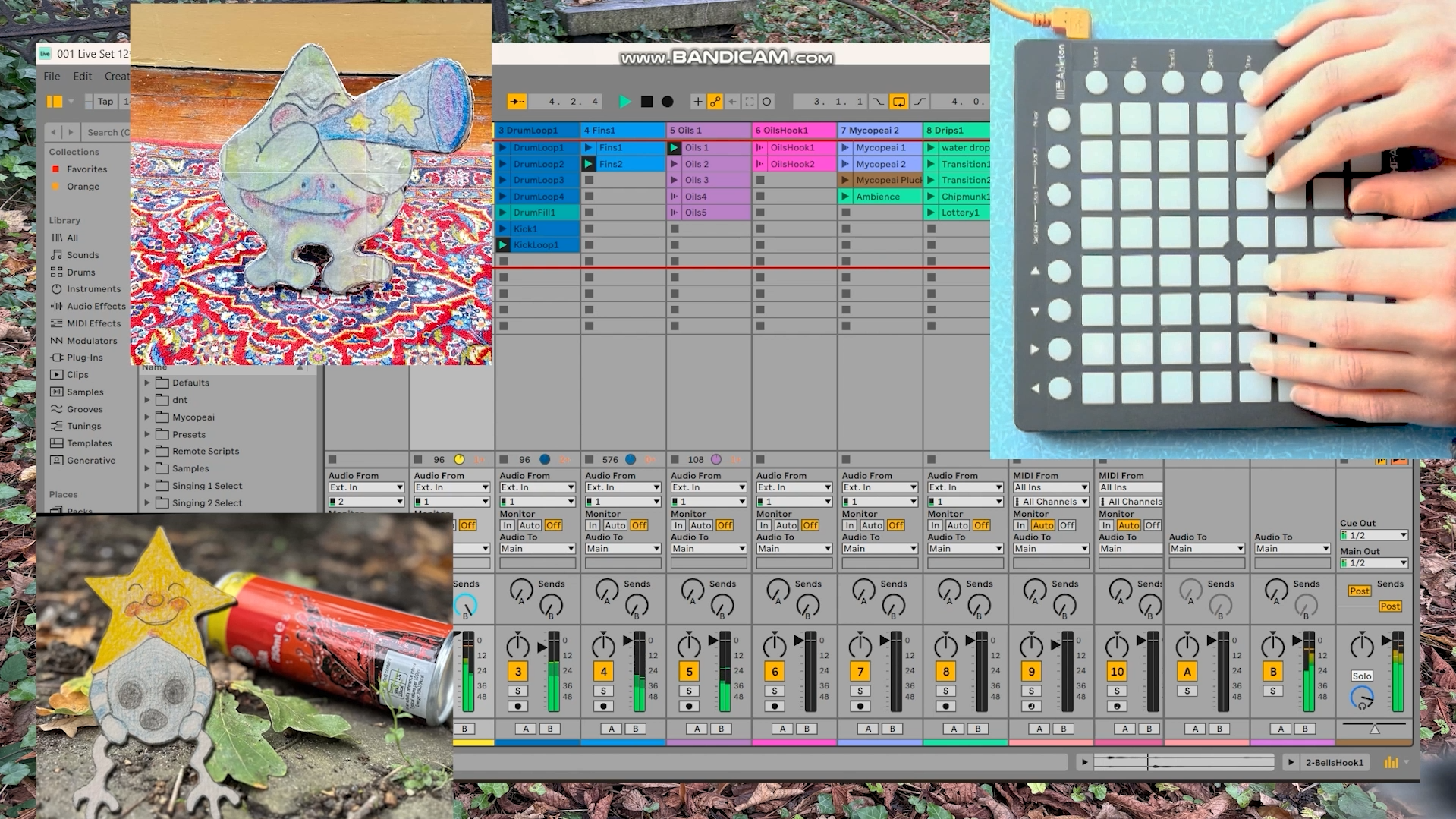Expand the Remote Scripts folder
The image size is (1456, 819).
(147, 452)
